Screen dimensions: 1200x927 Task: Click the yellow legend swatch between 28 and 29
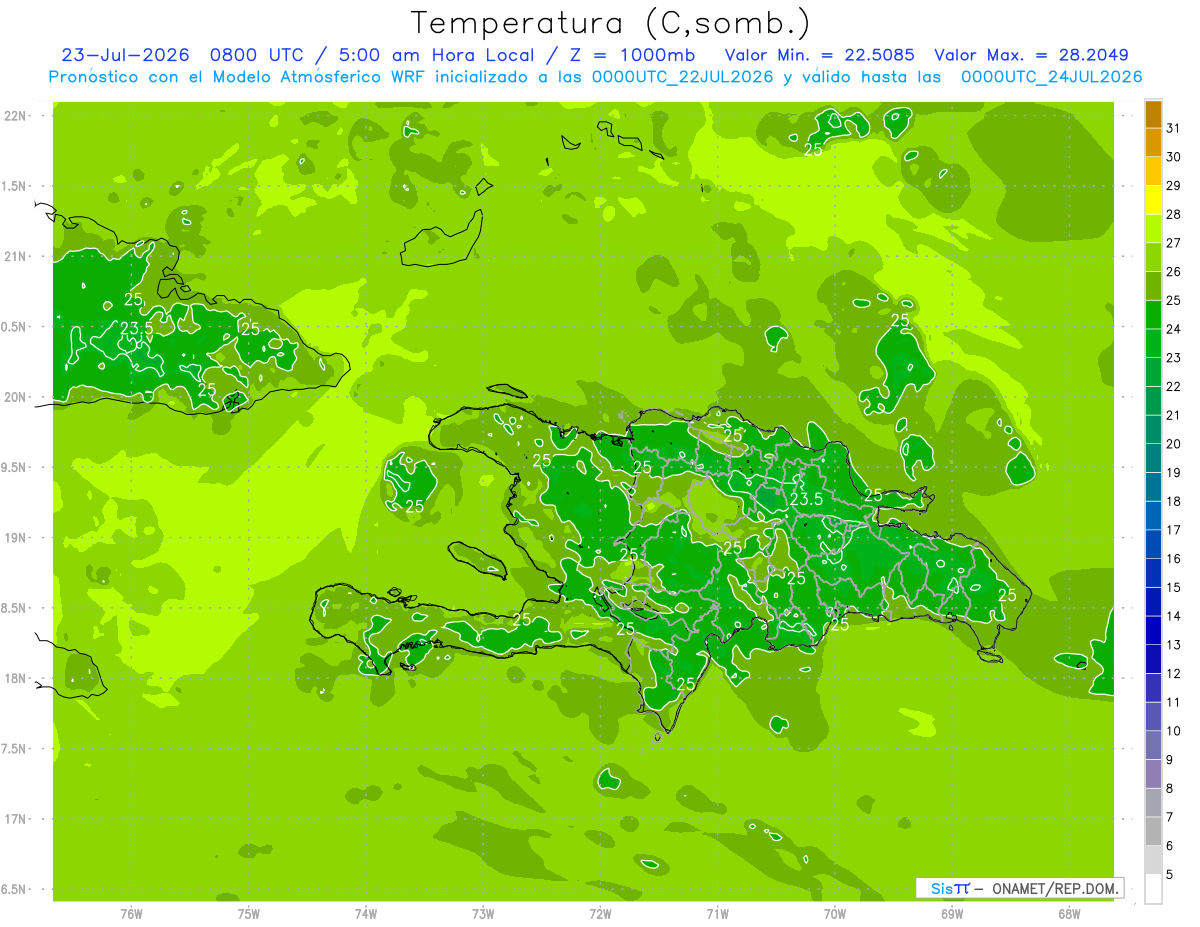point(1153,201)
